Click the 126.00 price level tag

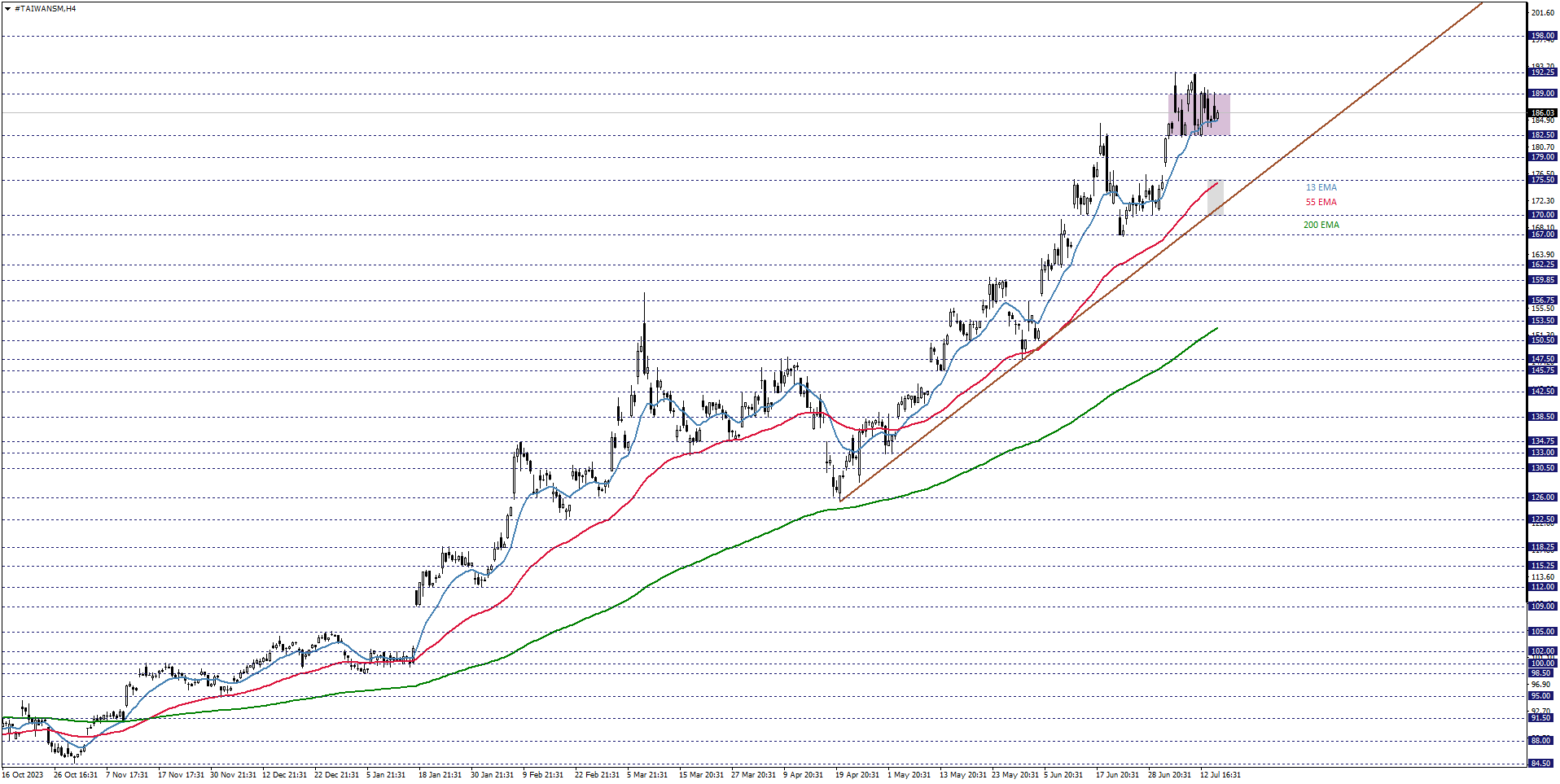point(1543,497)
